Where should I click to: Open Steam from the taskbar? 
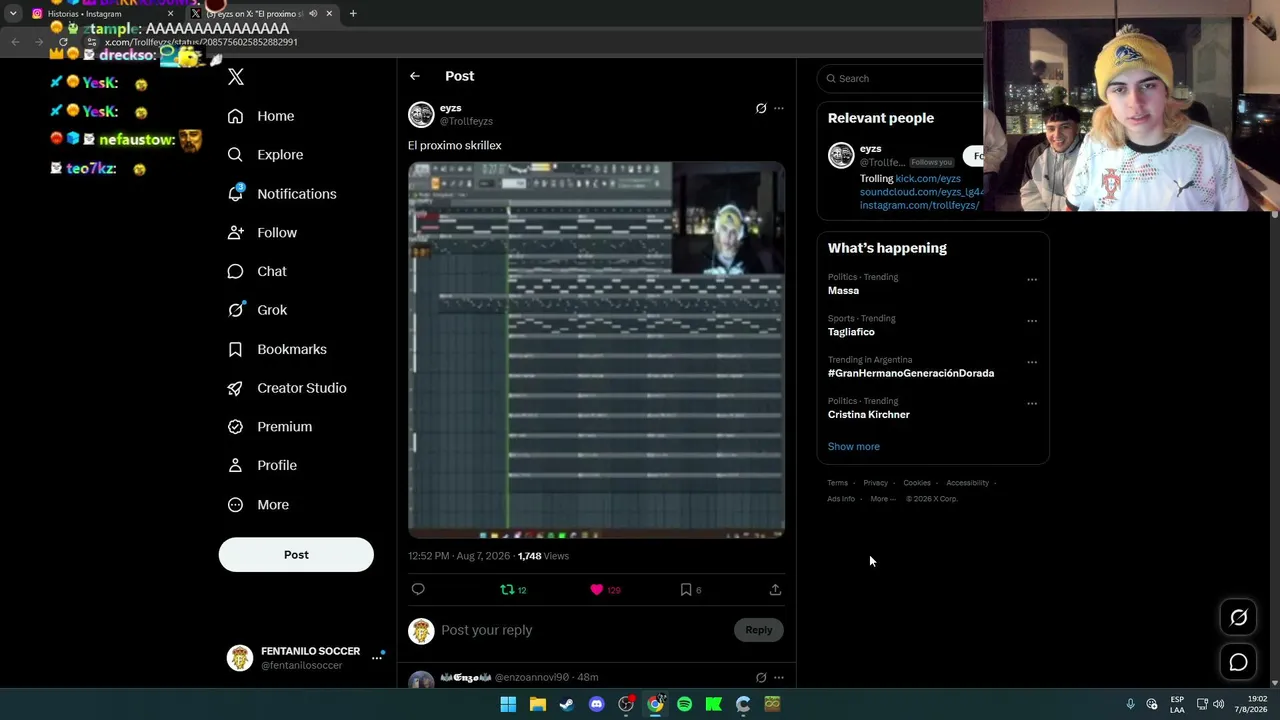(567, 704)
